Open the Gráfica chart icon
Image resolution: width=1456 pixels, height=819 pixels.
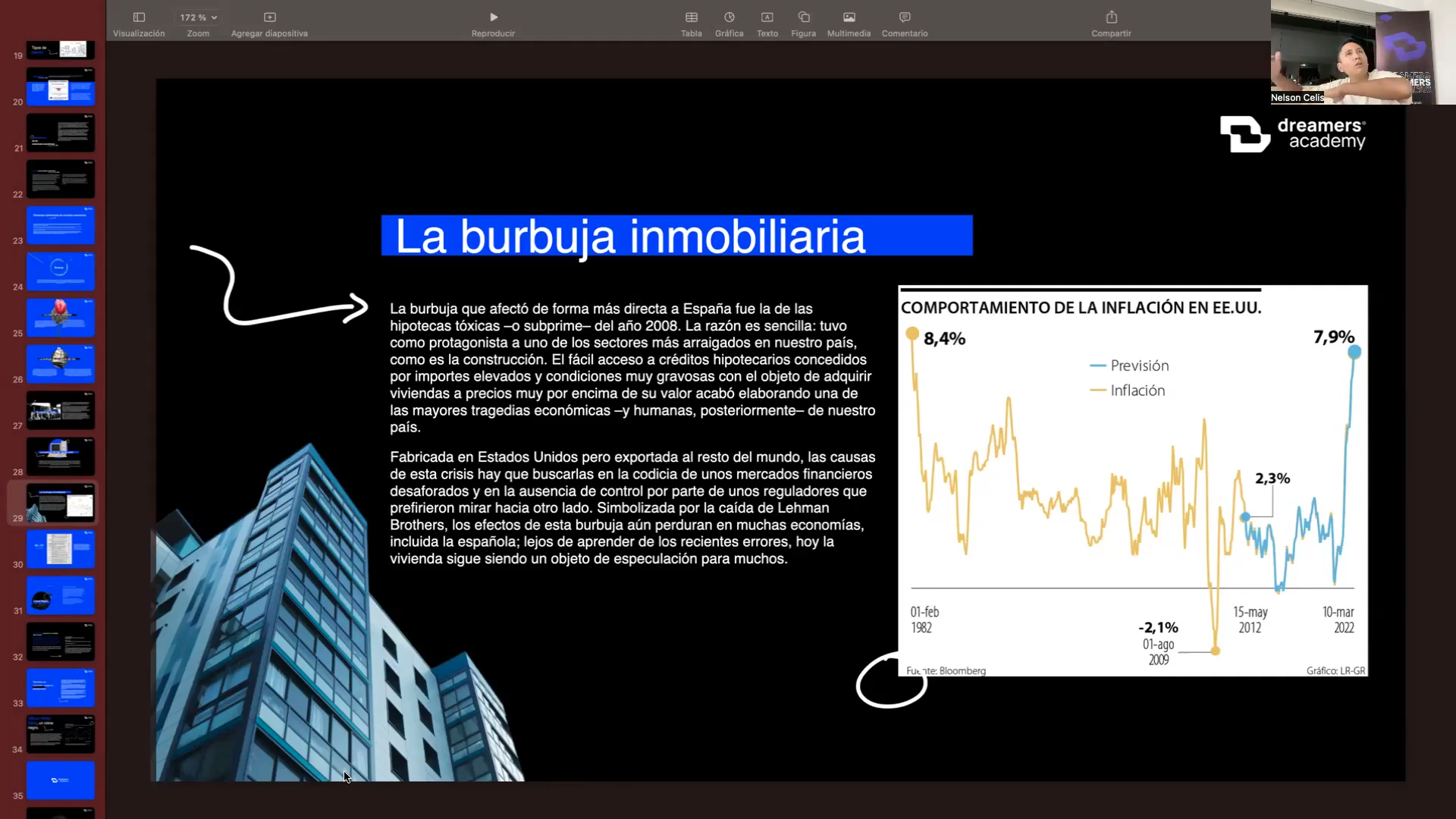point(729,17)
